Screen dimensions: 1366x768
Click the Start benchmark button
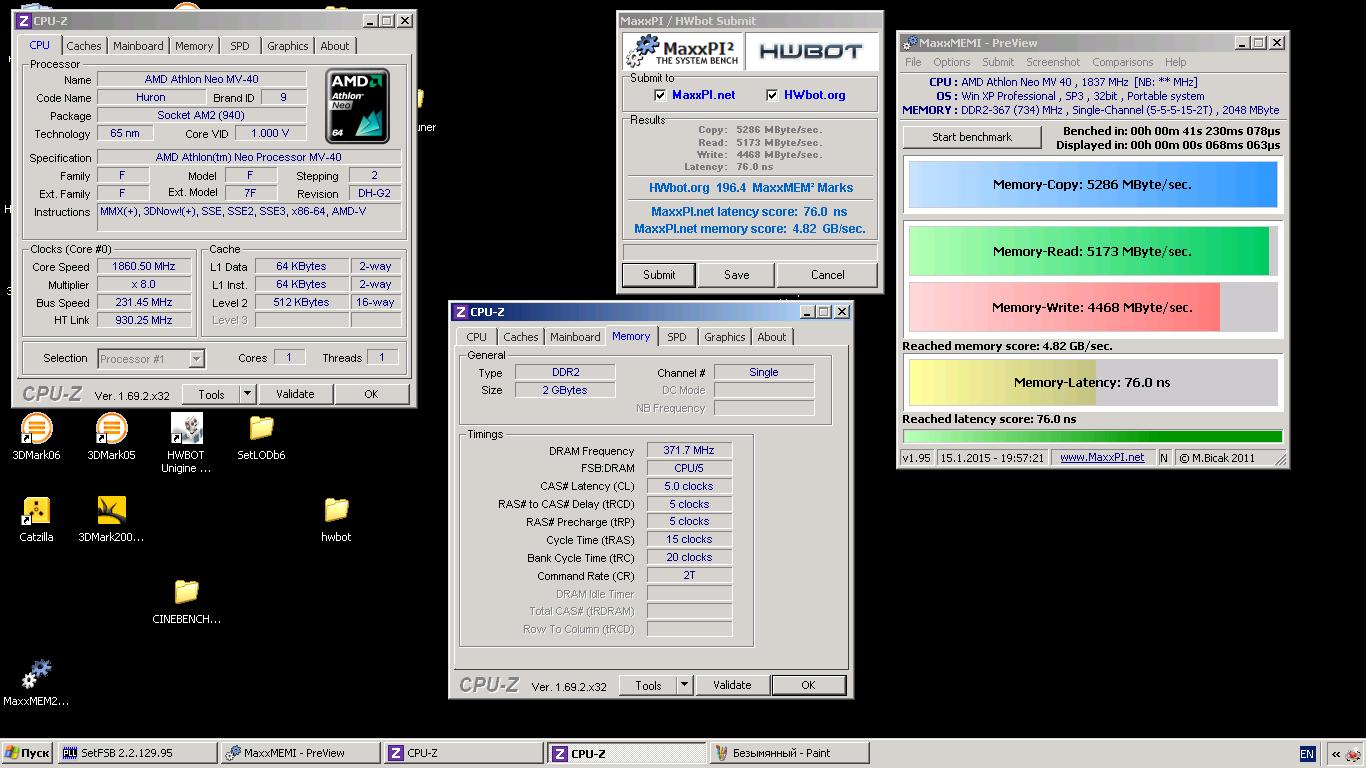(972, 137)
